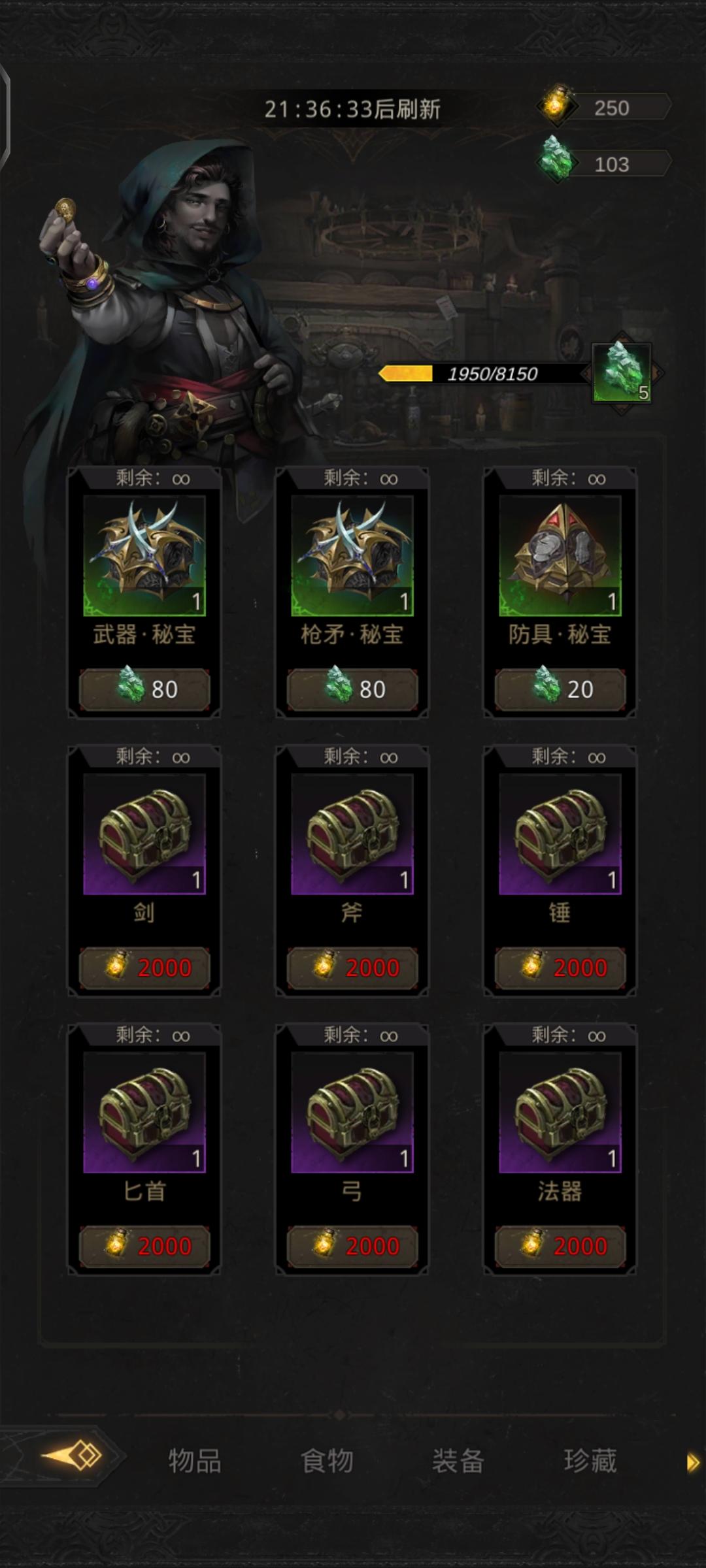This screenshot has height=1568, width=706.
Task: Select the 枪矛·秘宝 item icon
Action: tap(352, 555)
